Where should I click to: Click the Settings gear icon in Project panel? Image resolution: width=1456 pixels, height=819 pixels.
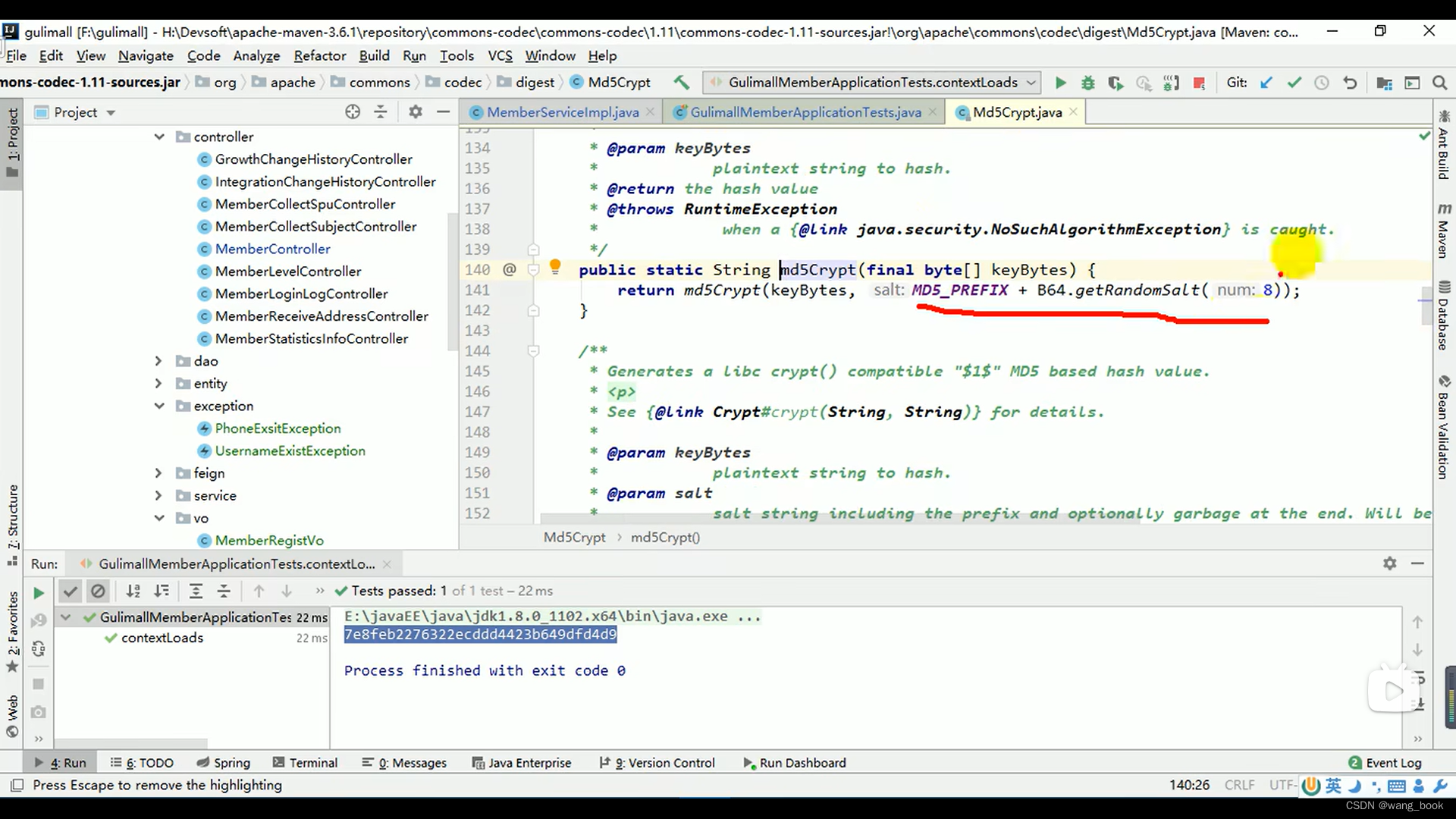pos(416,112)
